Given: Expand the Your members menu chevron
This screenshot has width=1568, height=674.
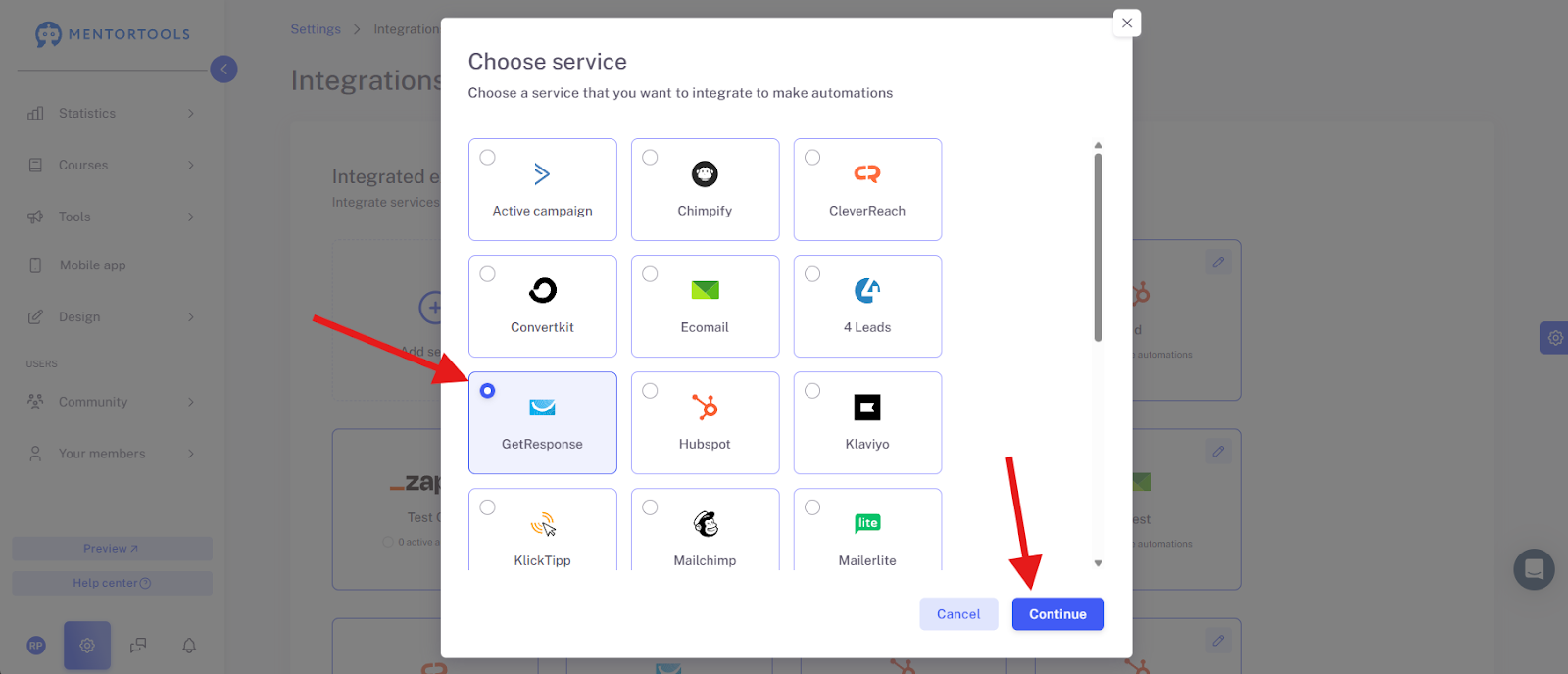Looking at the screenshot, I should click(191, 454).
